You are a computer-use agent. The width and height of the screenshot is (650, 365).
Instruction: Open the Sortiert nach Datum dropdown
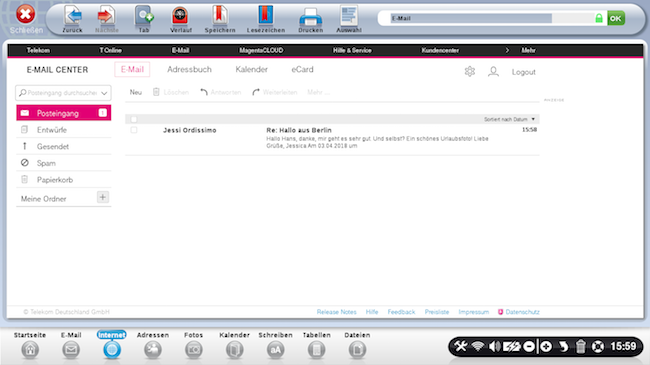pos(509,119)
